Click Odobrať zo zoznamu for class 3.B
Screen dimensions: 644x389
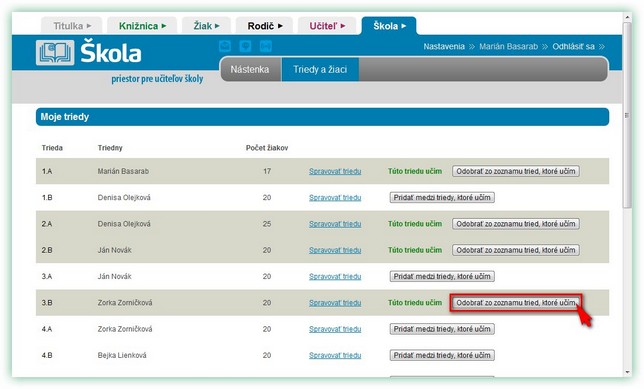(516, 303)
